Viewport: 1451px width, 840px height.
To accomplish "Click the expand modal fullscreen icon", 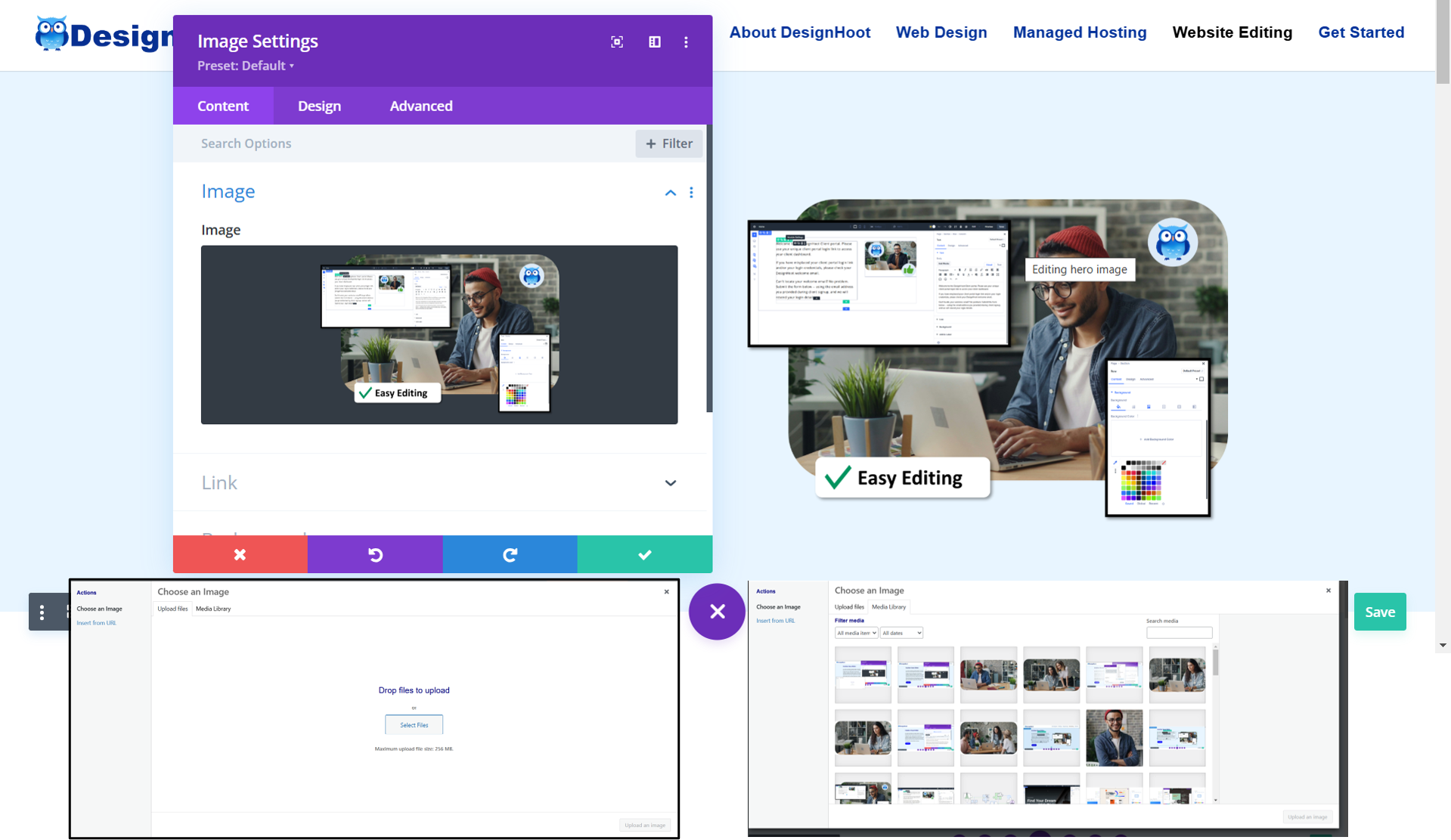I will pyautogui.click(x=617, y=42).
